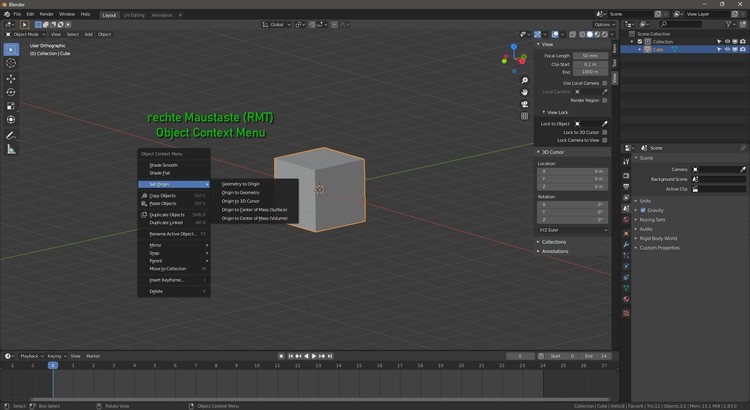This screenshot has height=410, width=750.
Task: Click the zoom view magnifier icon
Action: (x=525, y=80)
